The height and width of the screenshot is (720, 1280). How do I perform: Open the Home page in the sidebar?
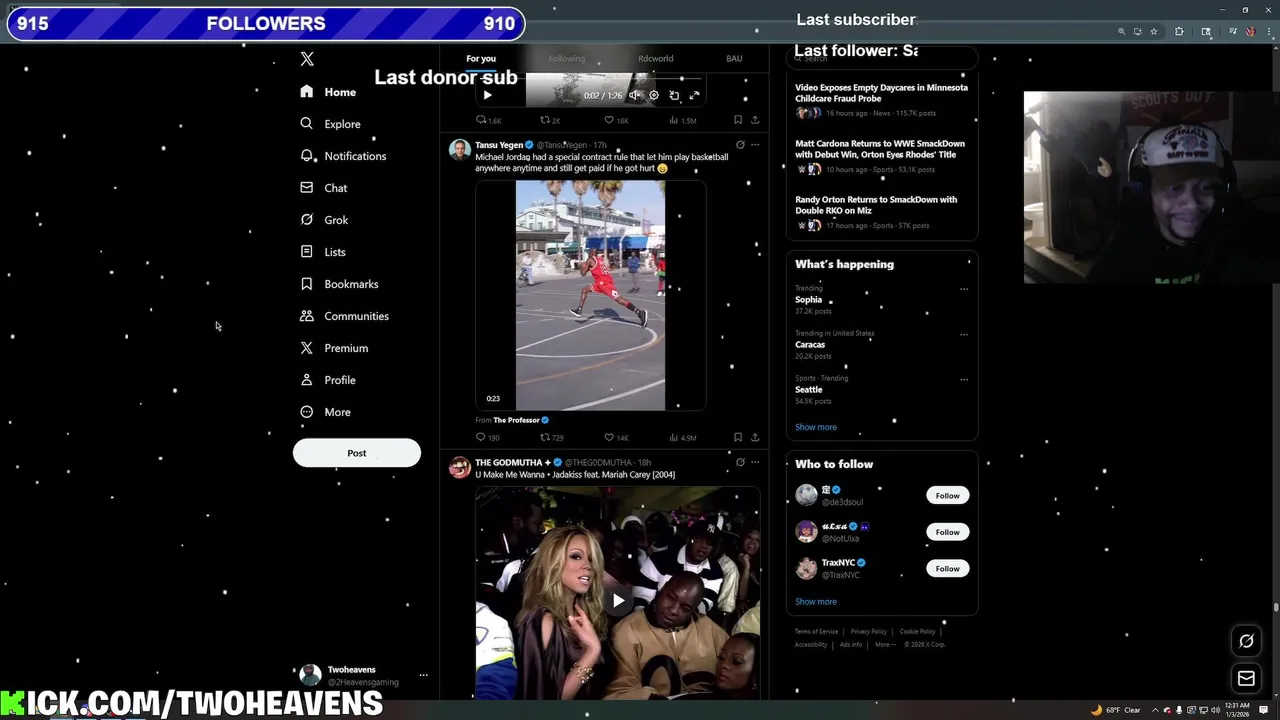tap(329, 92)
